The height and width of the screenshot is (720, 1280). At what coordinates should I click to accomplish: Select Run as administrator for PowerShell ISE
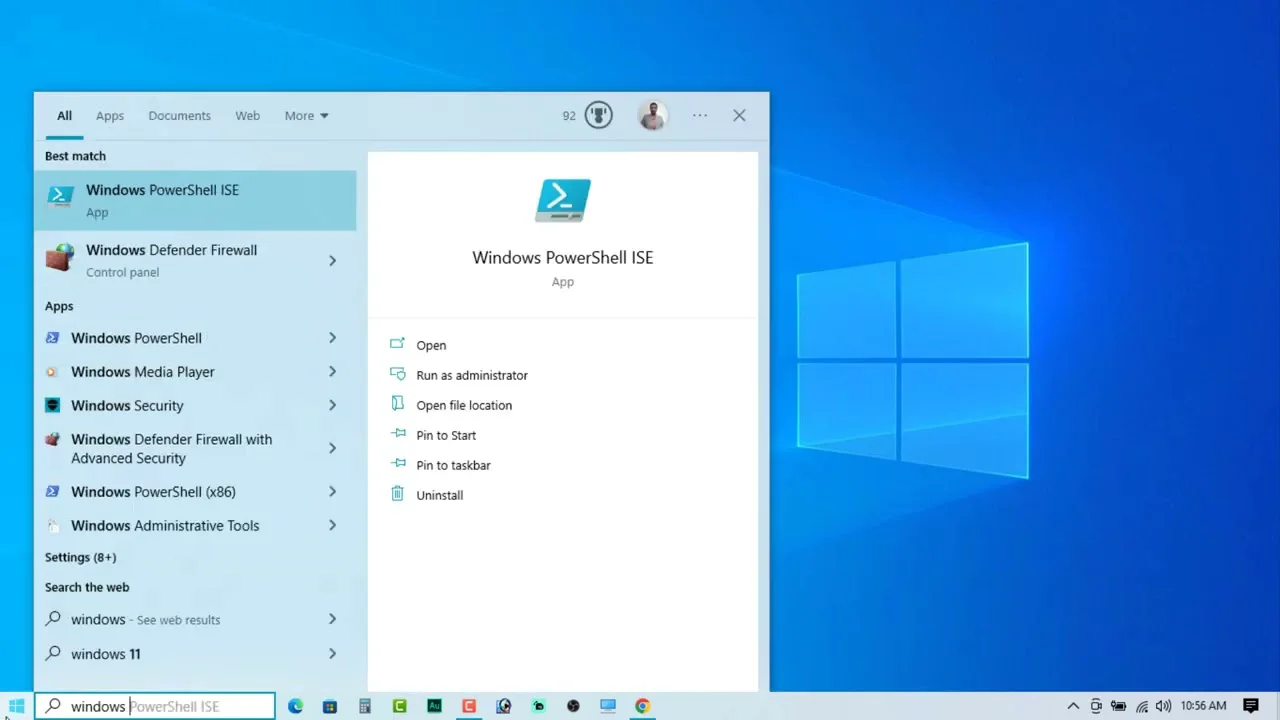(471, 375)
